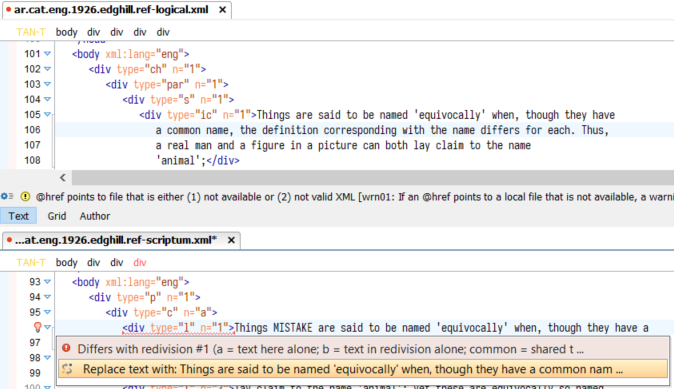Select the last div breadcrumb in top editor
Image resolution: width=674 pixels, height=389 pixels.
point(163,32)
